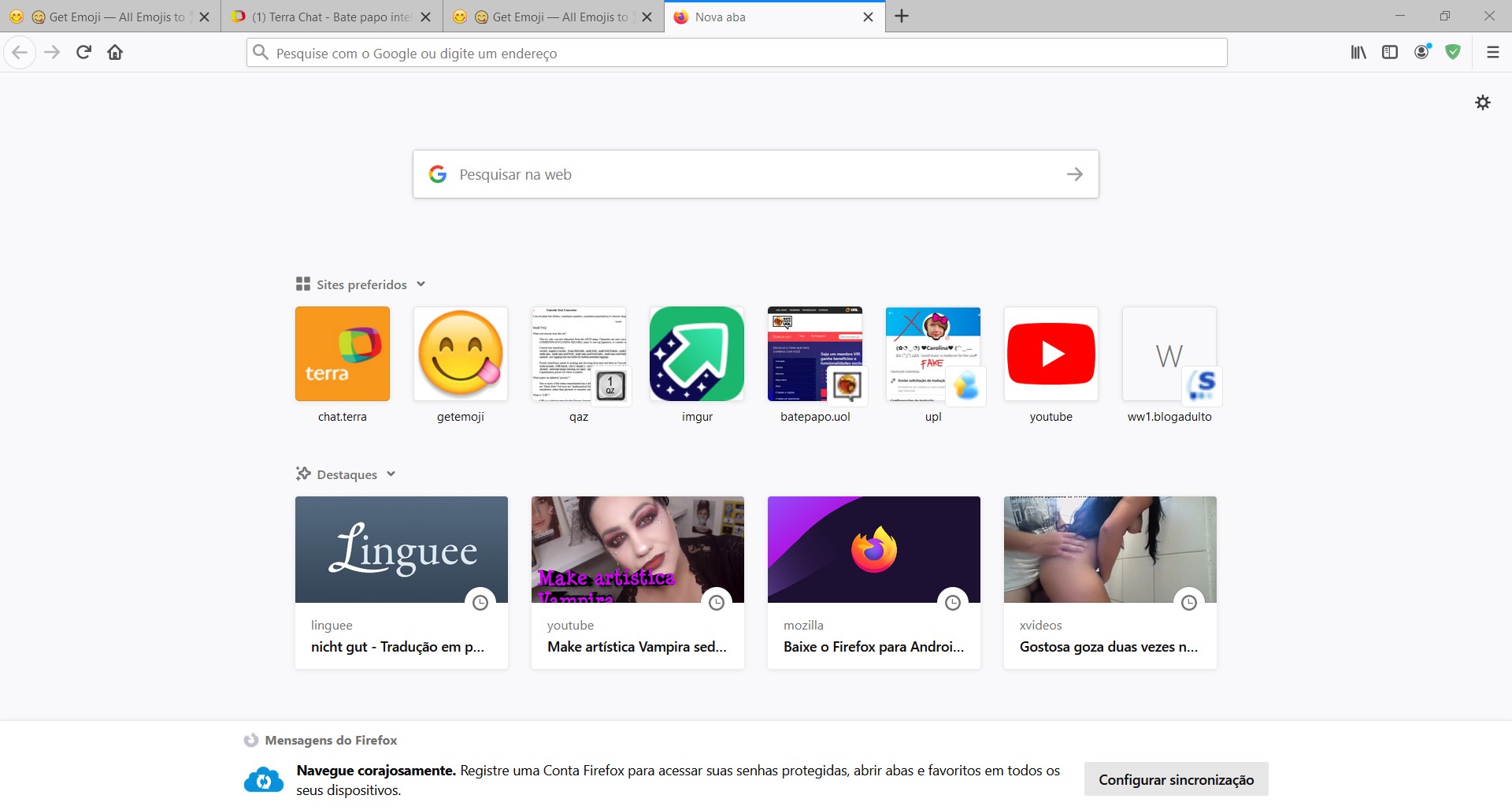Switch to the third tab, Get Emoji
The image size is (1512, 810).
pyautogui.click(x=554, y=17)
